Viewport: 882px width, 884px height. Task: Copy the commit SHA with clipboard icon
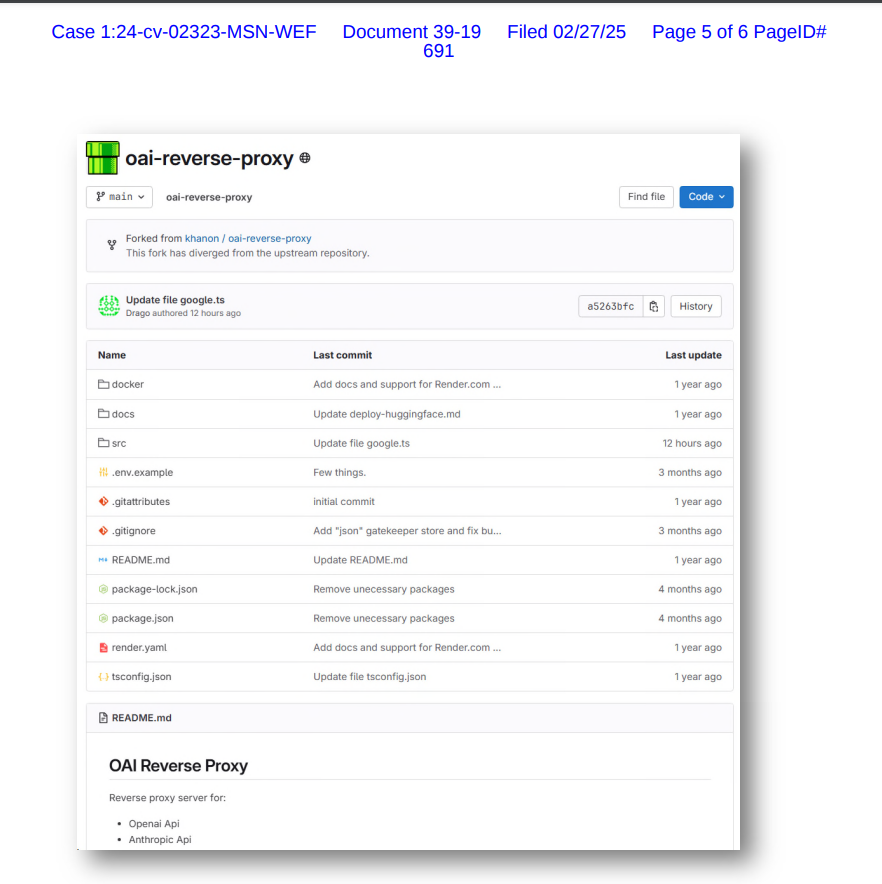(654, 306)
